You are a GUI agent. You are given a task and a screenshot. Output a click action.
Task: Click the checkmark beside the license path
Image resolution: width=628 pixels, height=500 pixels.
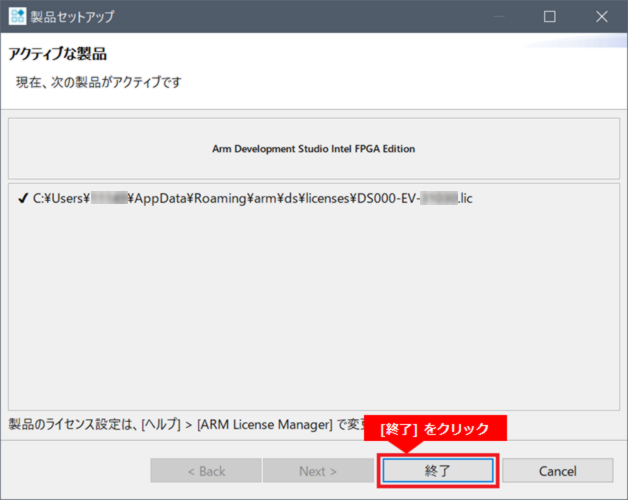click(x=23, y=198)
